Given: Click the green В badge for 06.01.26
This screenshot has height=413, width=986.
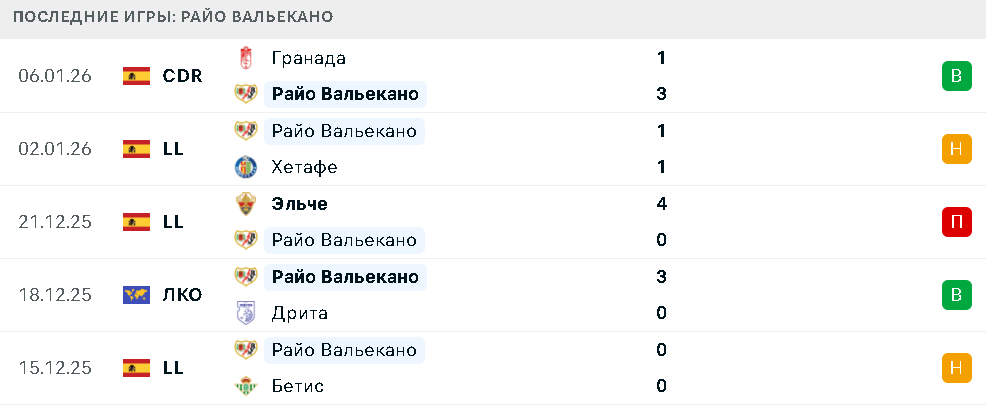Looking at the screenshot, I should (956, 76).
